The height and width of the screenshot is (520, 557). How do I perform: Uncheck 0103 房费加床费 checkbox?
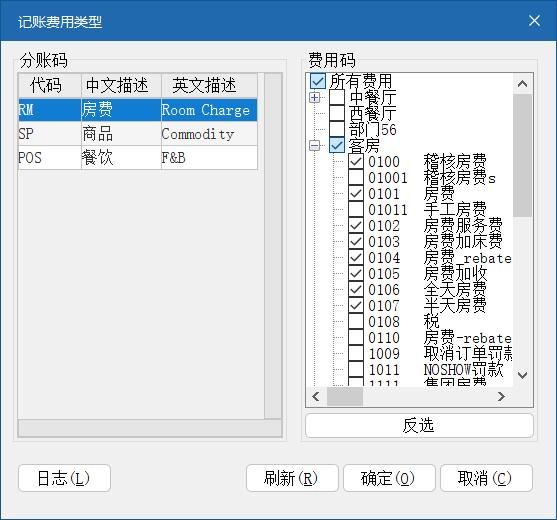point(356,241)
